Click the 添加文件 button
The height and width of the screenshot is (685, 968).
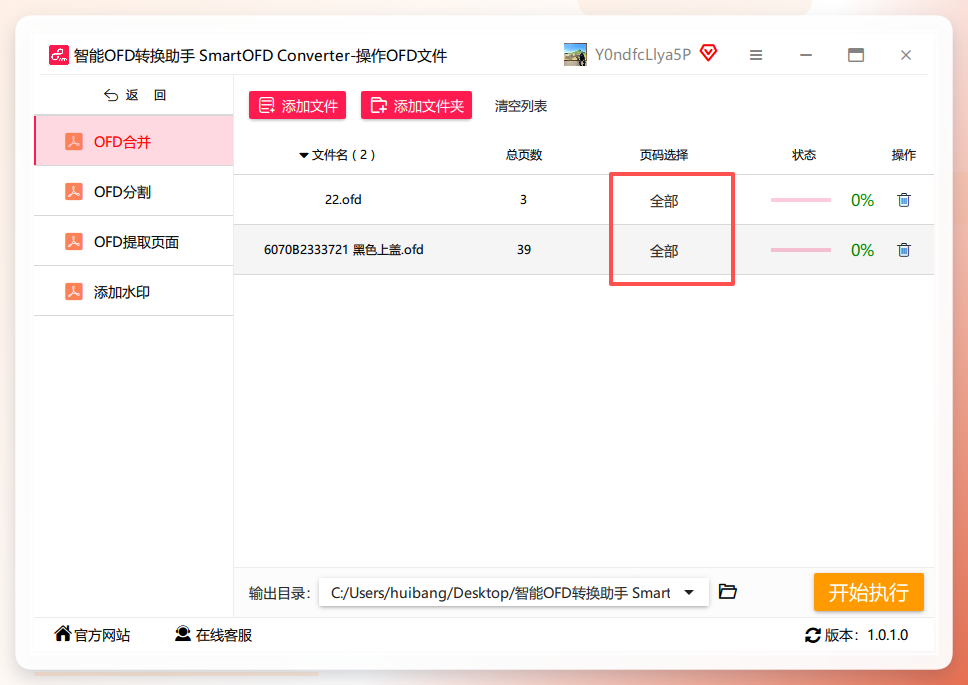pyautogui.click(x=298, y=106)
